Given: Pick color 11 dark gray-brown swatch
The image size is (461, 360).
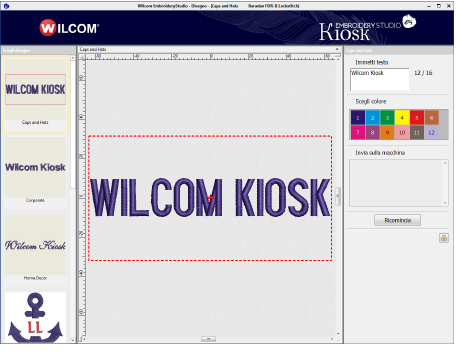Looking at the screenshot, I should point(417,132).
